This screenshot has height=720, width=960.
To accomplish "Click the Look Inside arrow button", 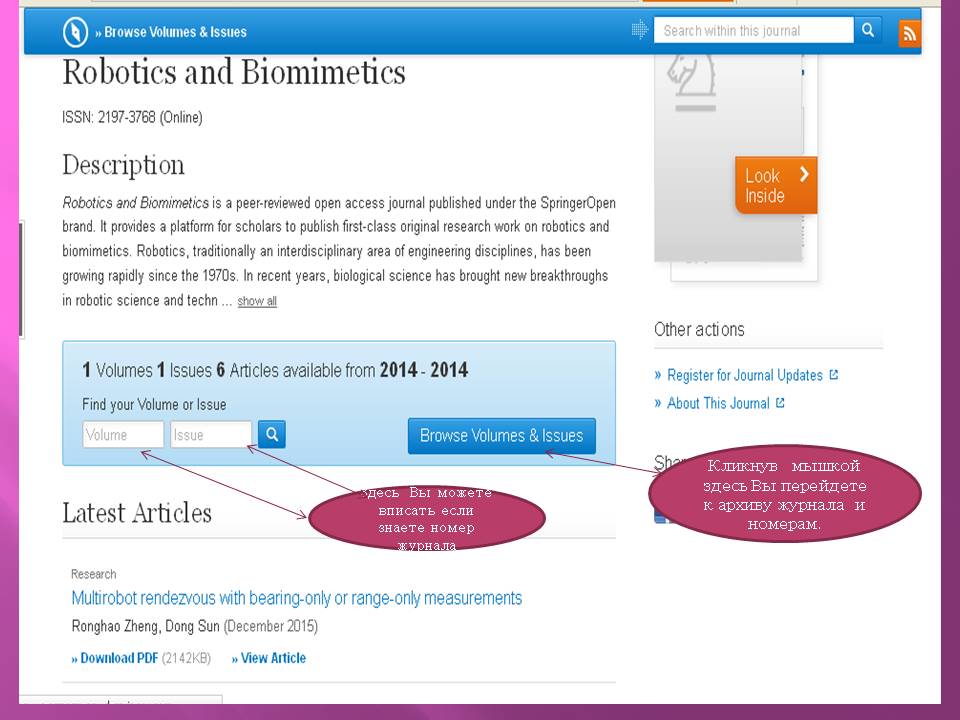I will pos(776,185).
